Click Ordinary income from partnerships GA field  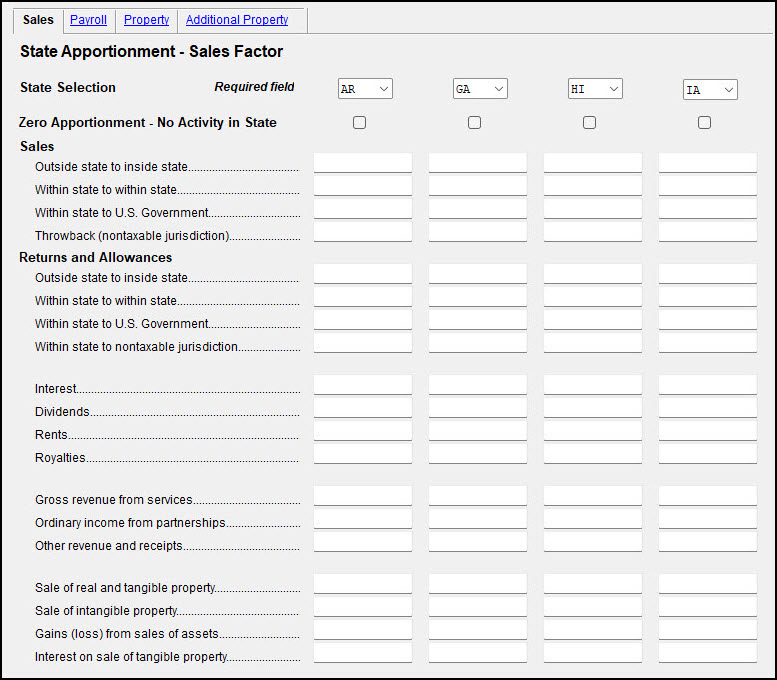[478, 519]
